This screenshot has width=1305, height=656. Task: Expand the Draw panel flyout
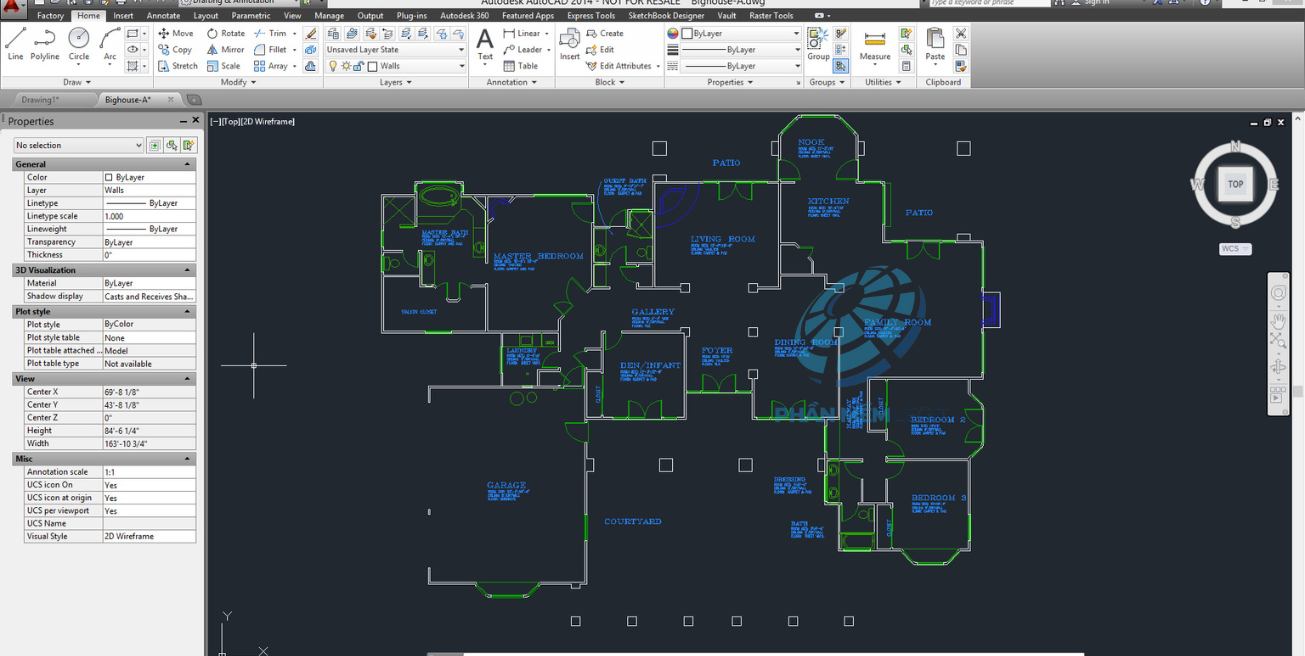[79, 82]
